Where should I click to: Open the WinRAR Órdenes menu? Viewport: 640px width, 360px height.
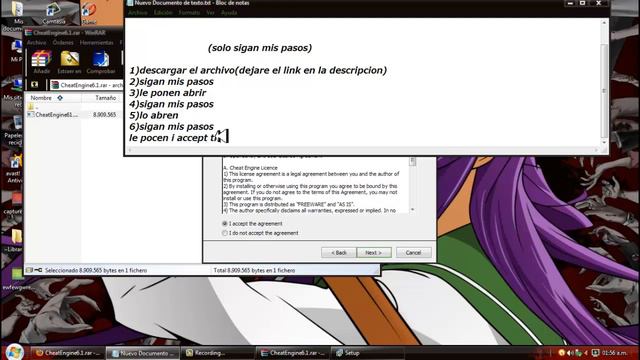tap(63, 42)
